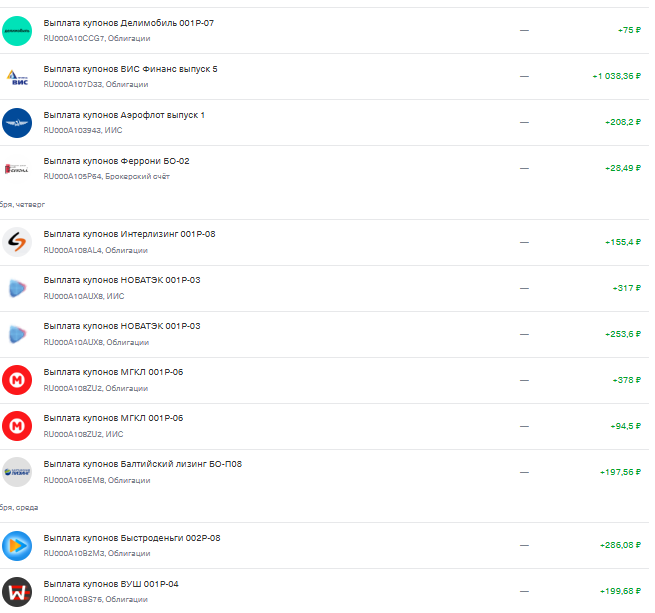Click the НОВАТЭК logo in the +317 ₽ row

(17, 288)
